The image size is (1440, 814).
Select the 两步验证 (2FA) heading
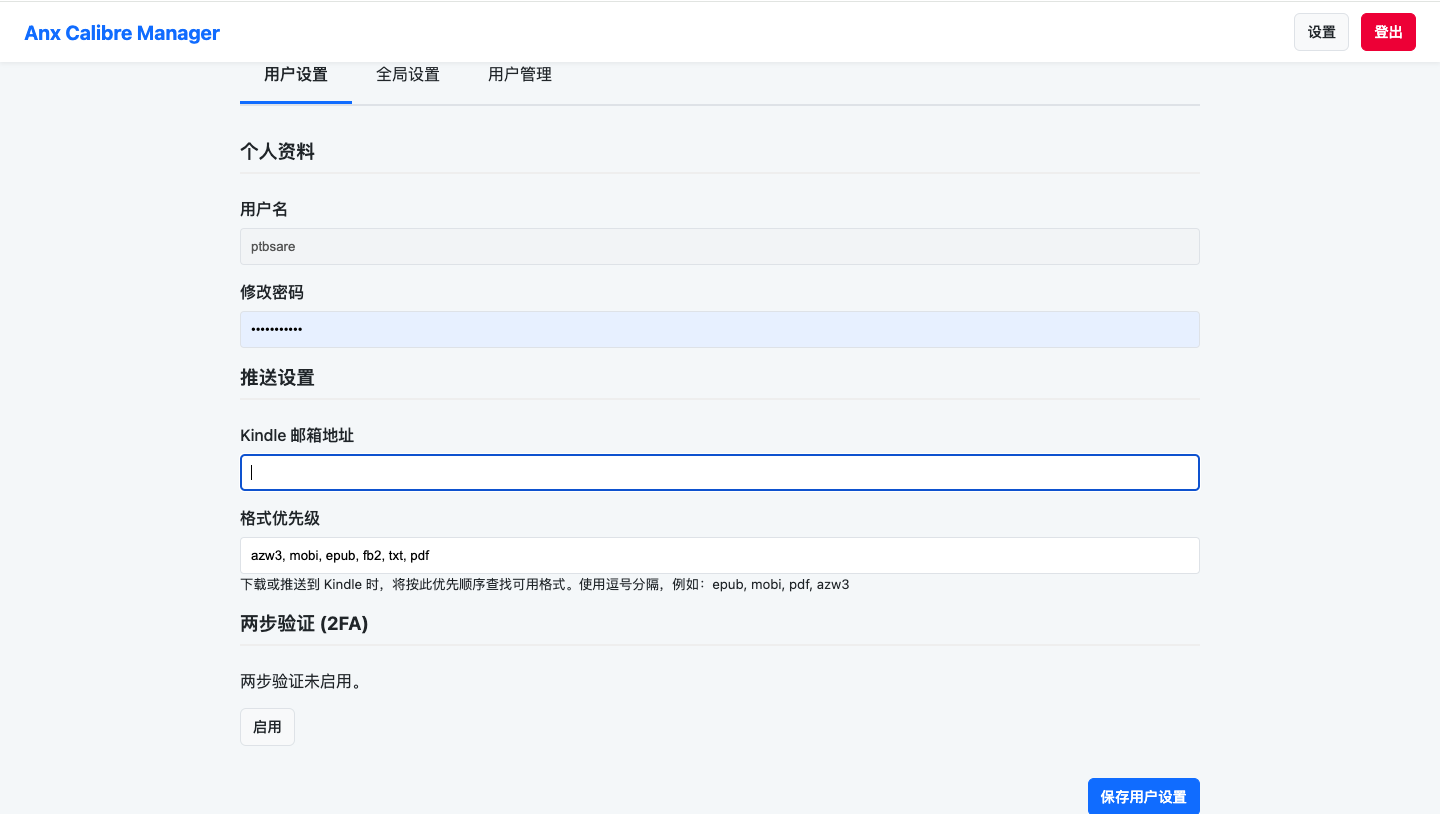[304, 624]
